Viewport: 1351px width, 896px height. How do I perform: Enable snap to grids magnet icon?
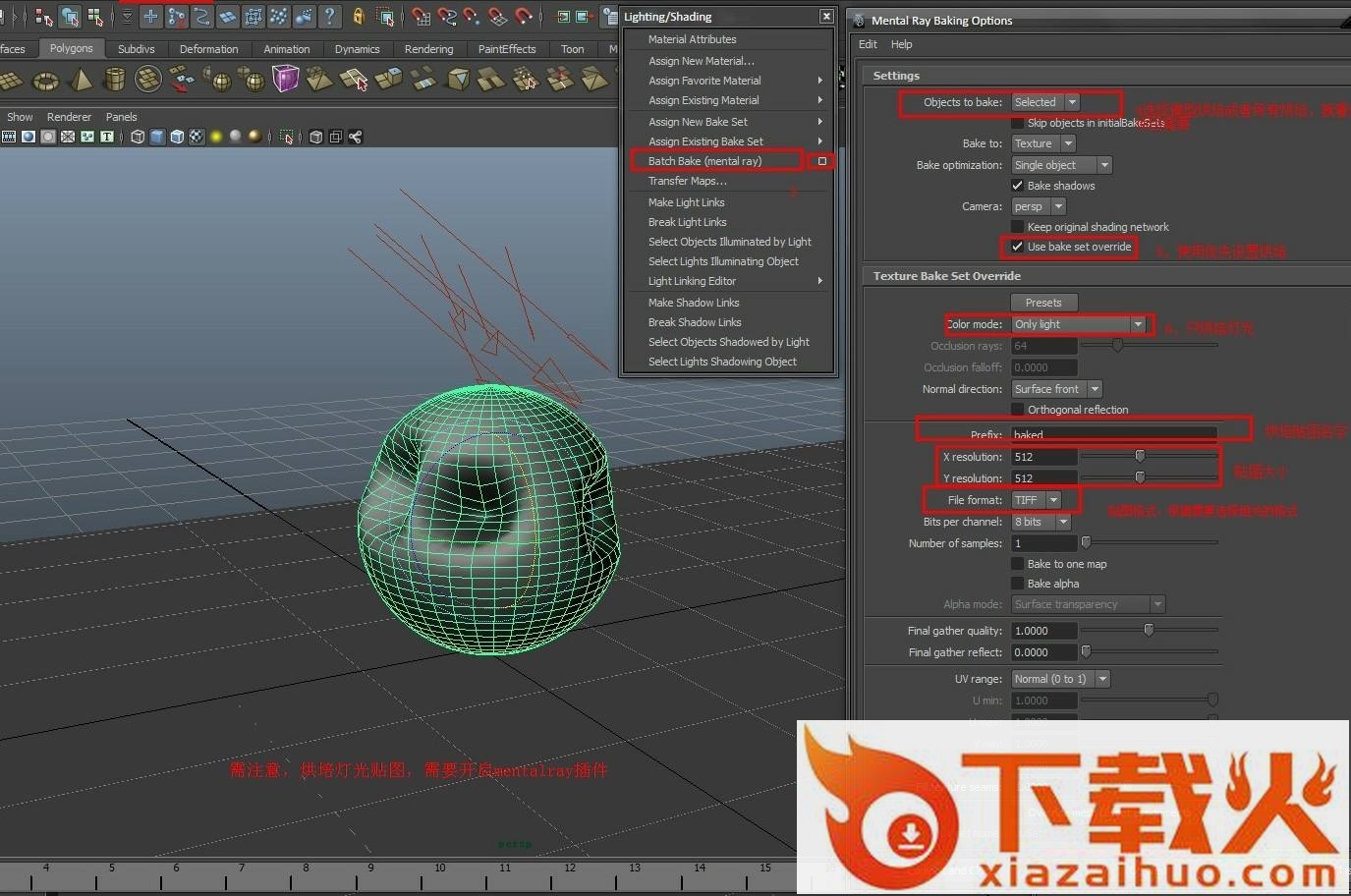422,16
